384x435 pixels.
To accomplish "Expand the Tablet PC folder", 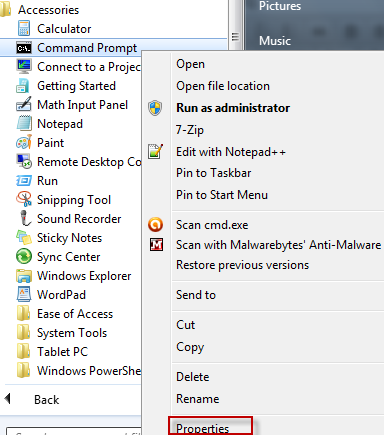I will 62,352.
